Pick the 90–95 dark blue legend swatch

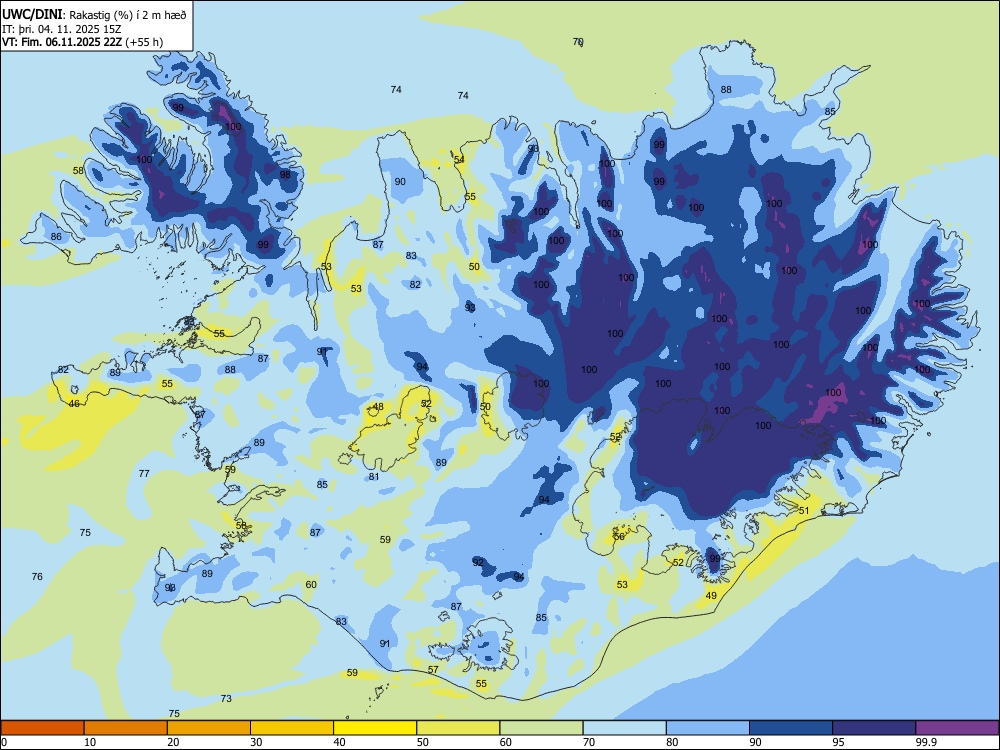791,728
